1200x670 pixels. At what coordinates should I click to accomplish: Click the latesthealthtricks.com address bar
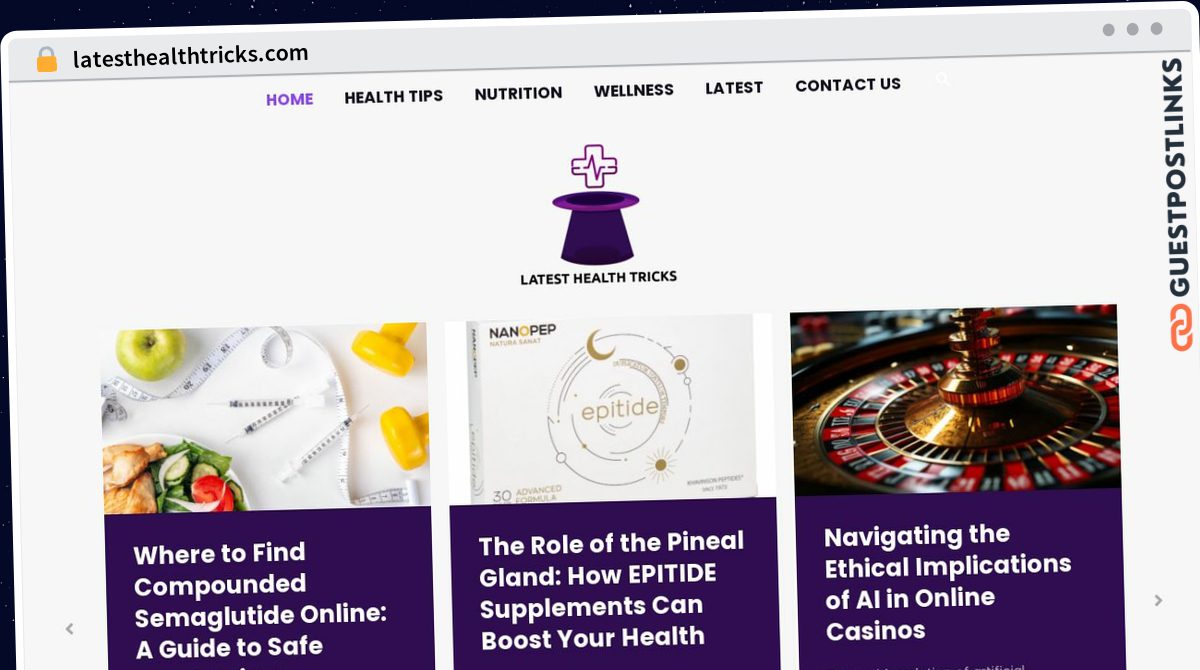pos(190,56)
